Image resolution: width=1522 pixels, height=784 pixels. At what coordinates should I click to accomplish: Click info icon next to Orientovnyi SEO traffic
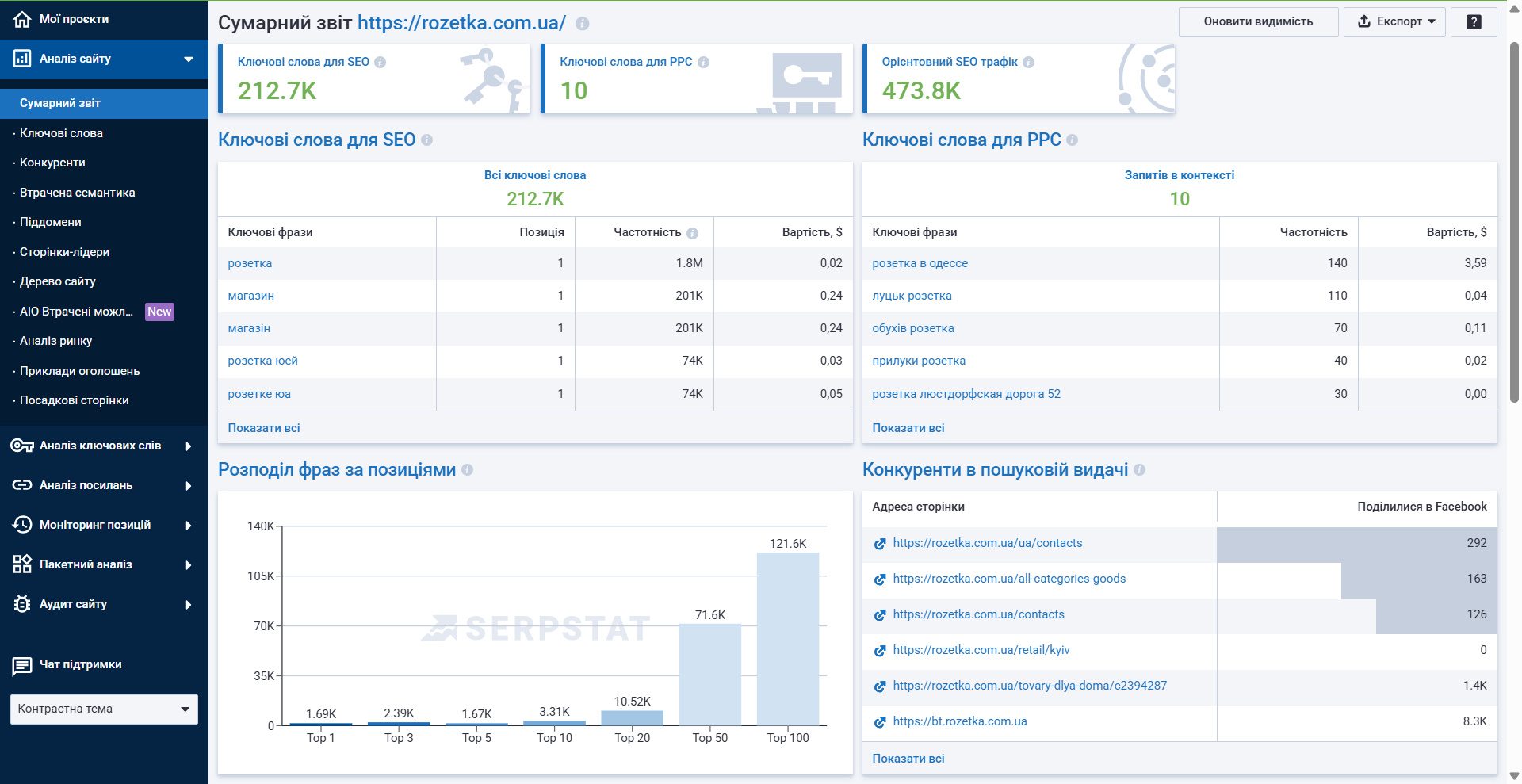tap(1028, 62)
